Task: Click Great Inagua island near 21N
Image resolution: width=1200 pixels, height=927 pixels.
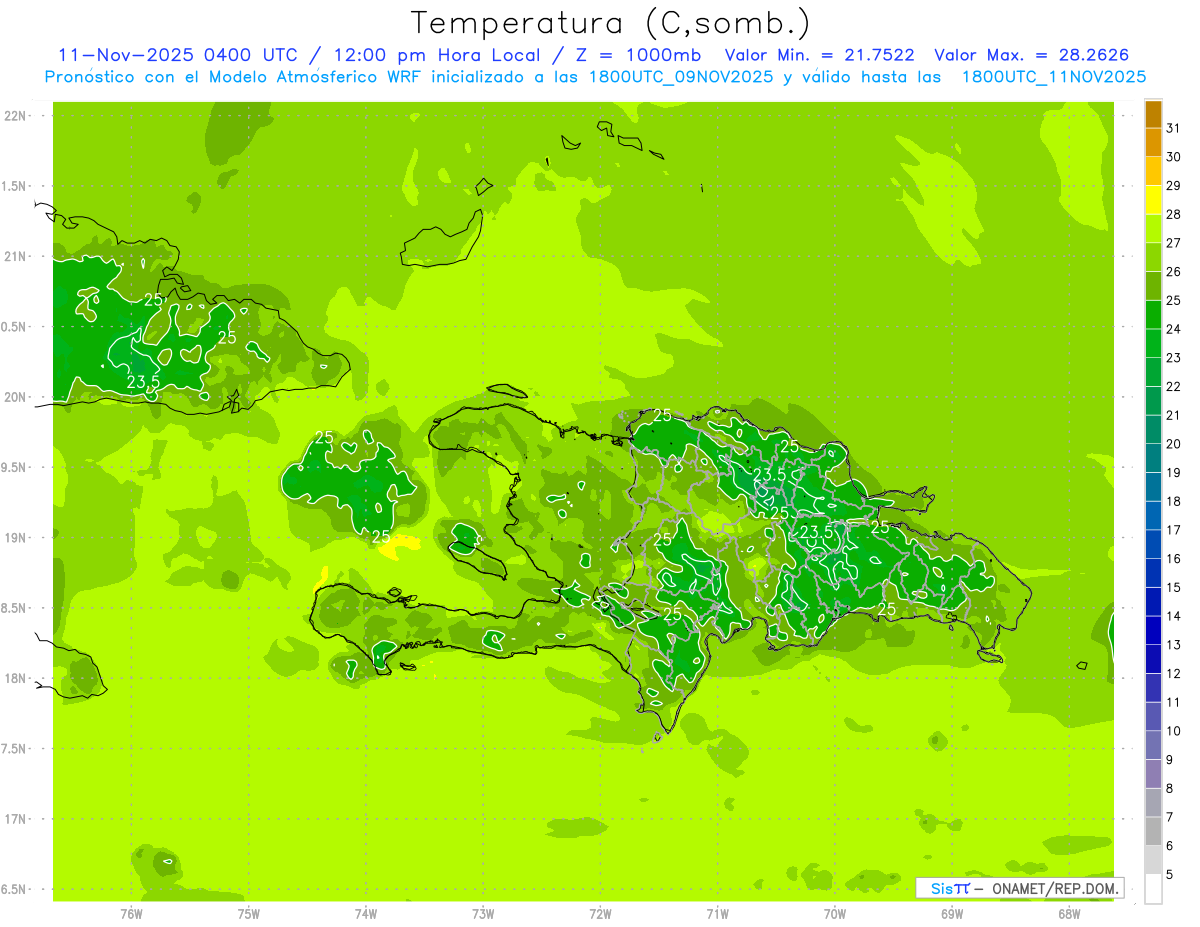Action: click(440, 240)
